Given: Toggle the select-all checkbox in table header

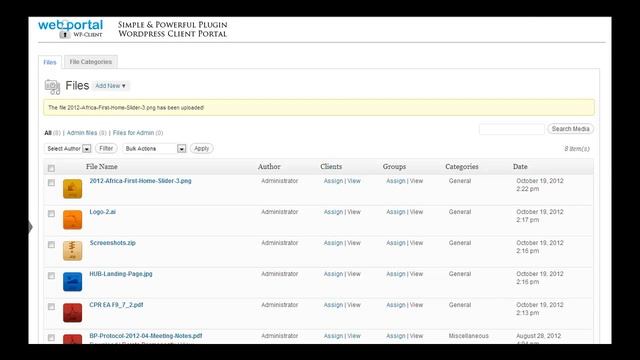Looking at the screenshot, I should [x=51, y=168].
